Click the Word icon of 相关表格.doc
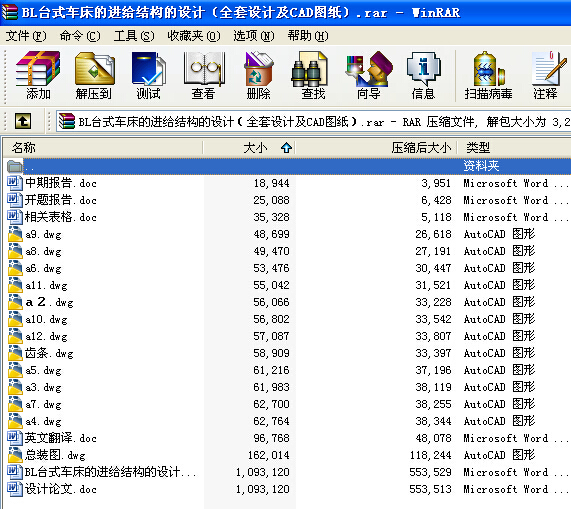 point(15,217)
